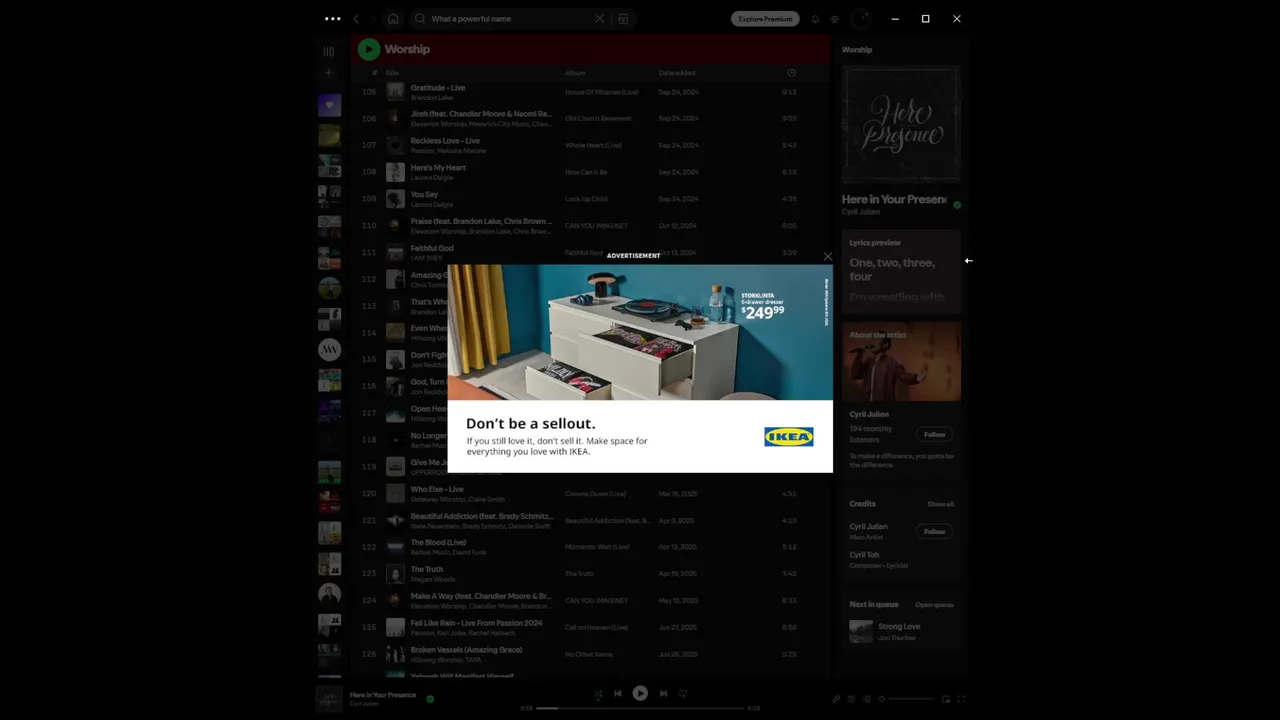Follow Cyril Julien in About the artist
Screen dimensions: 1280x720
pyautogui.click(x=934, y=435)
